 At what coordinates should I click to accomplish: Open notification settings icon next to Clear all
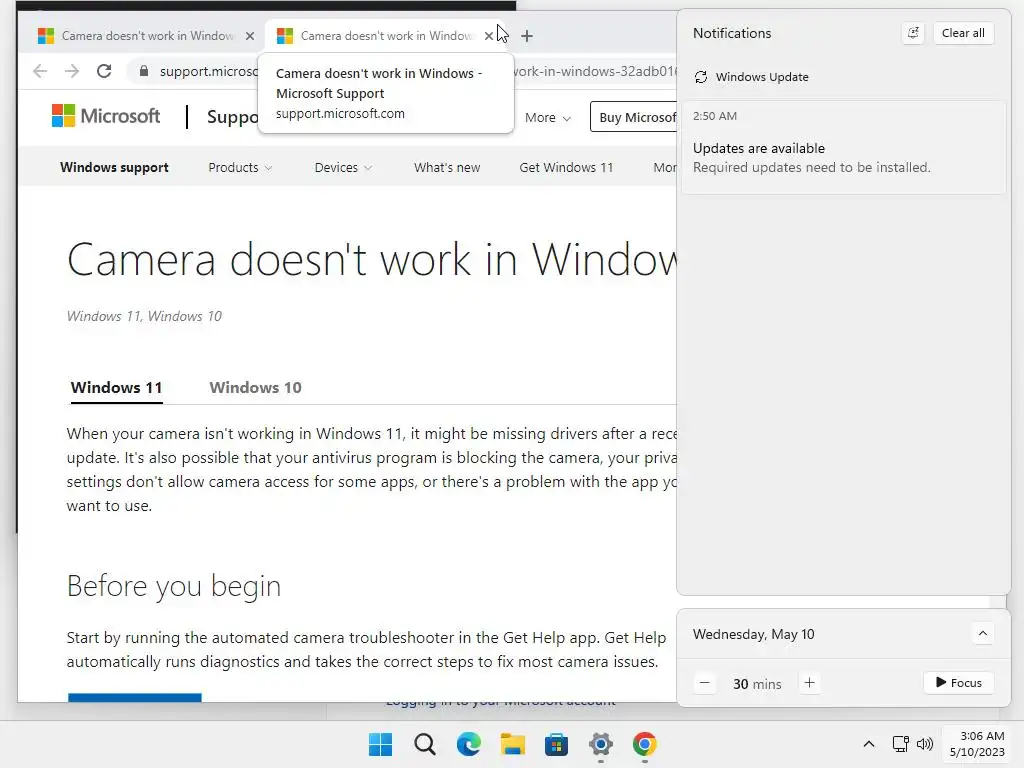pos(913,33)
